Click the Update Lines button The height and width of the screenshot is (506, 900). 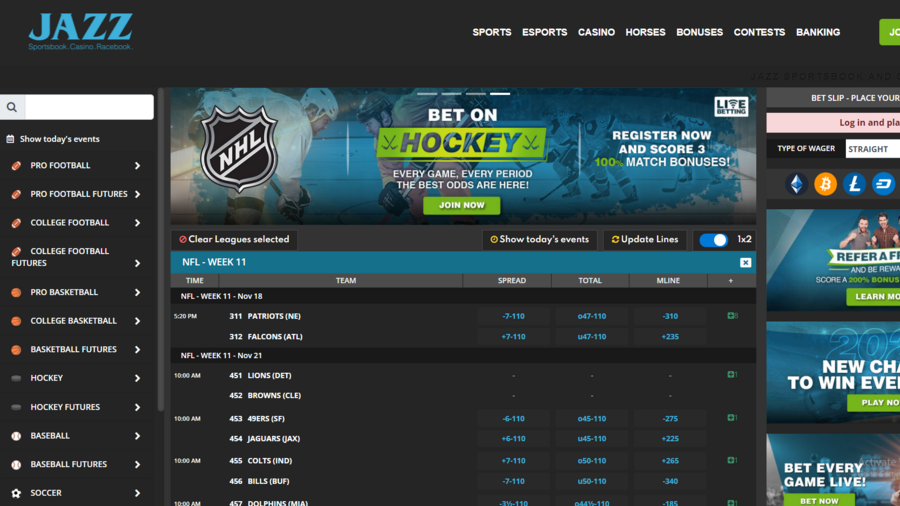pos(645,240)
